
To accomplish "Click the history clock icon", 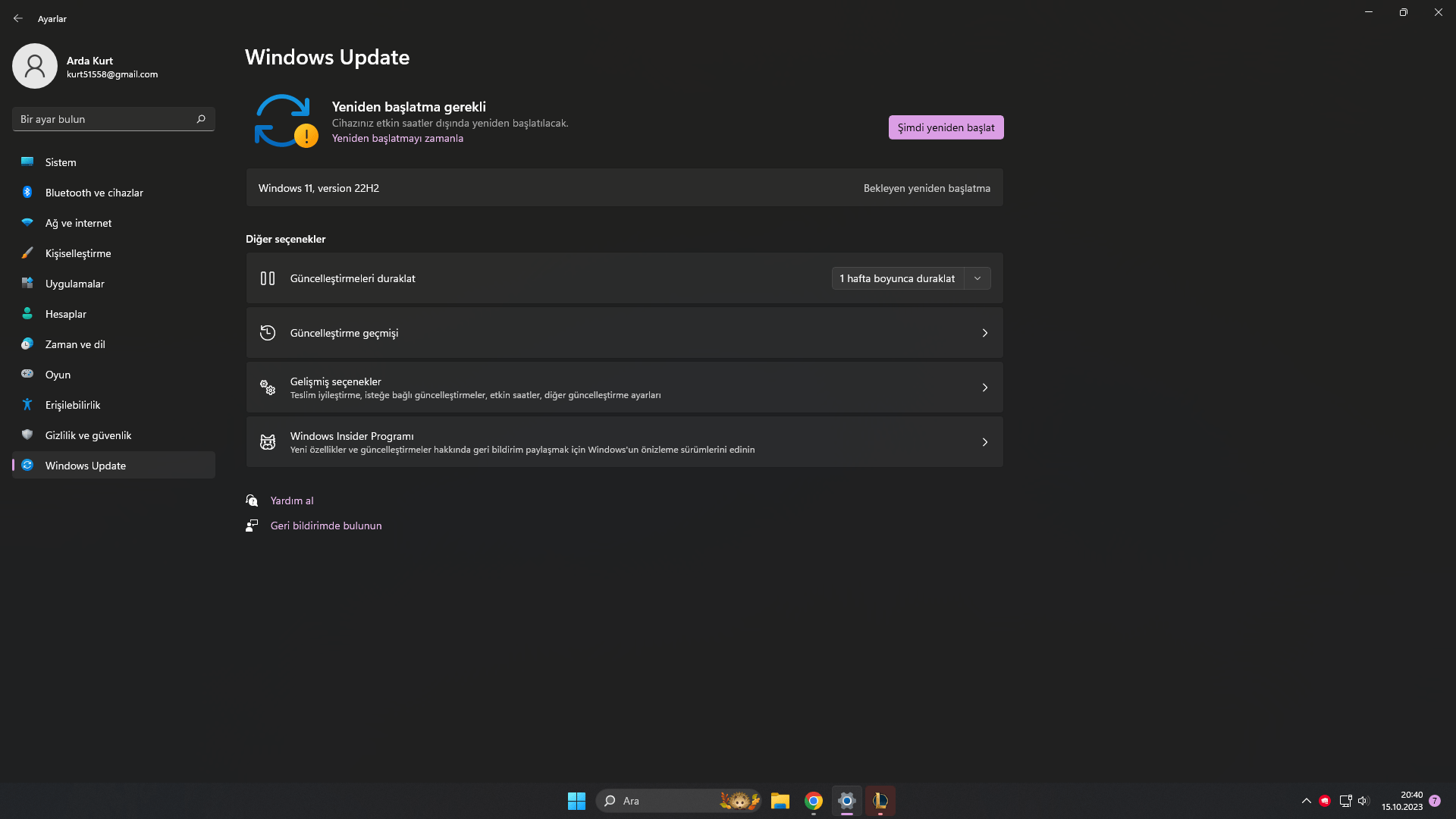I will click(268, 333).
